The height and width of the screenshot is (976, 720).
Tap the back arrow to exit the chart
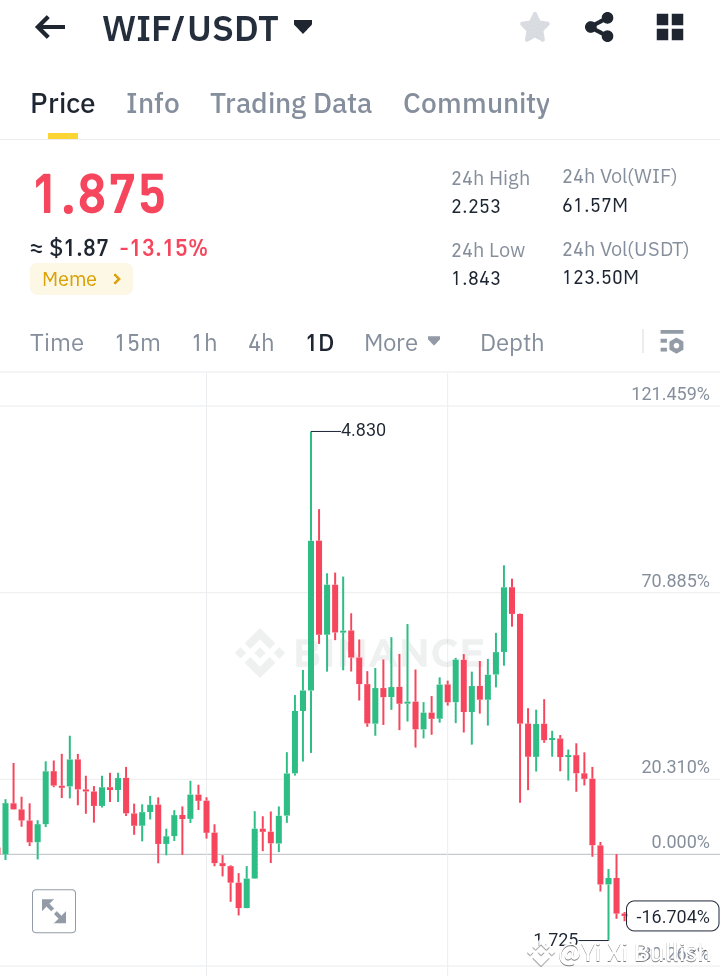(x=48, y=27)
